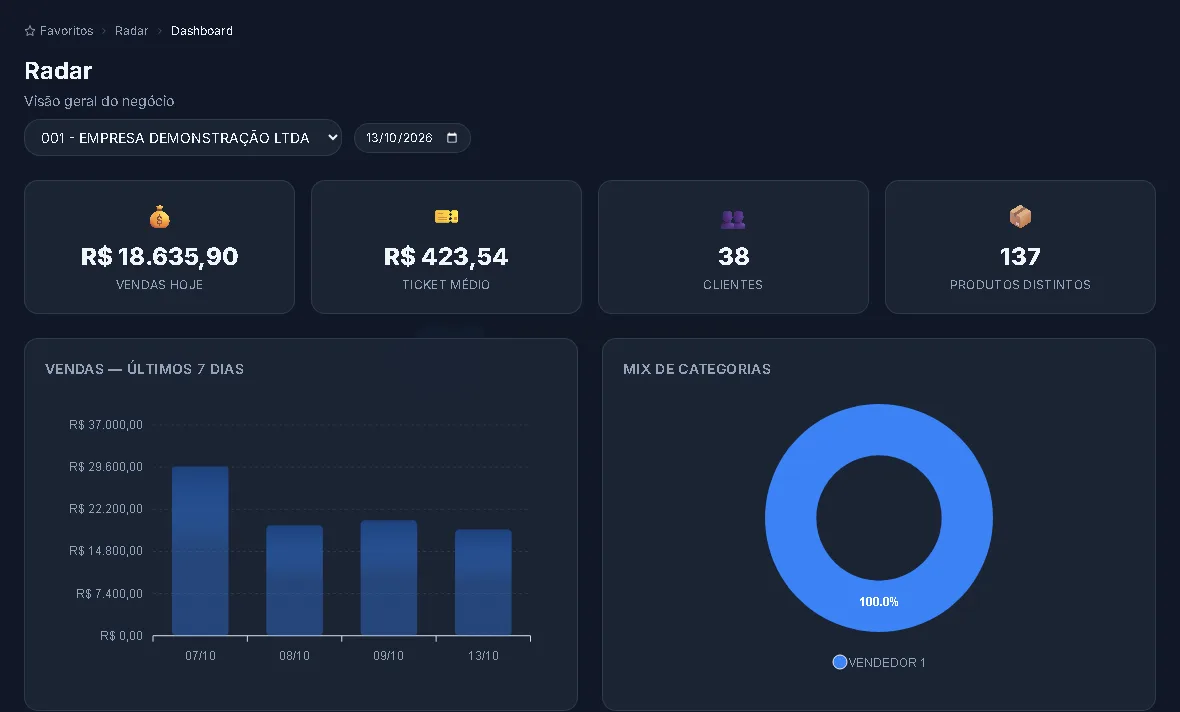1180x712 pixels.
Task: Click the VENDAS — ÚLTIMOS 7 DIAS title
Action: pos(144,369)
